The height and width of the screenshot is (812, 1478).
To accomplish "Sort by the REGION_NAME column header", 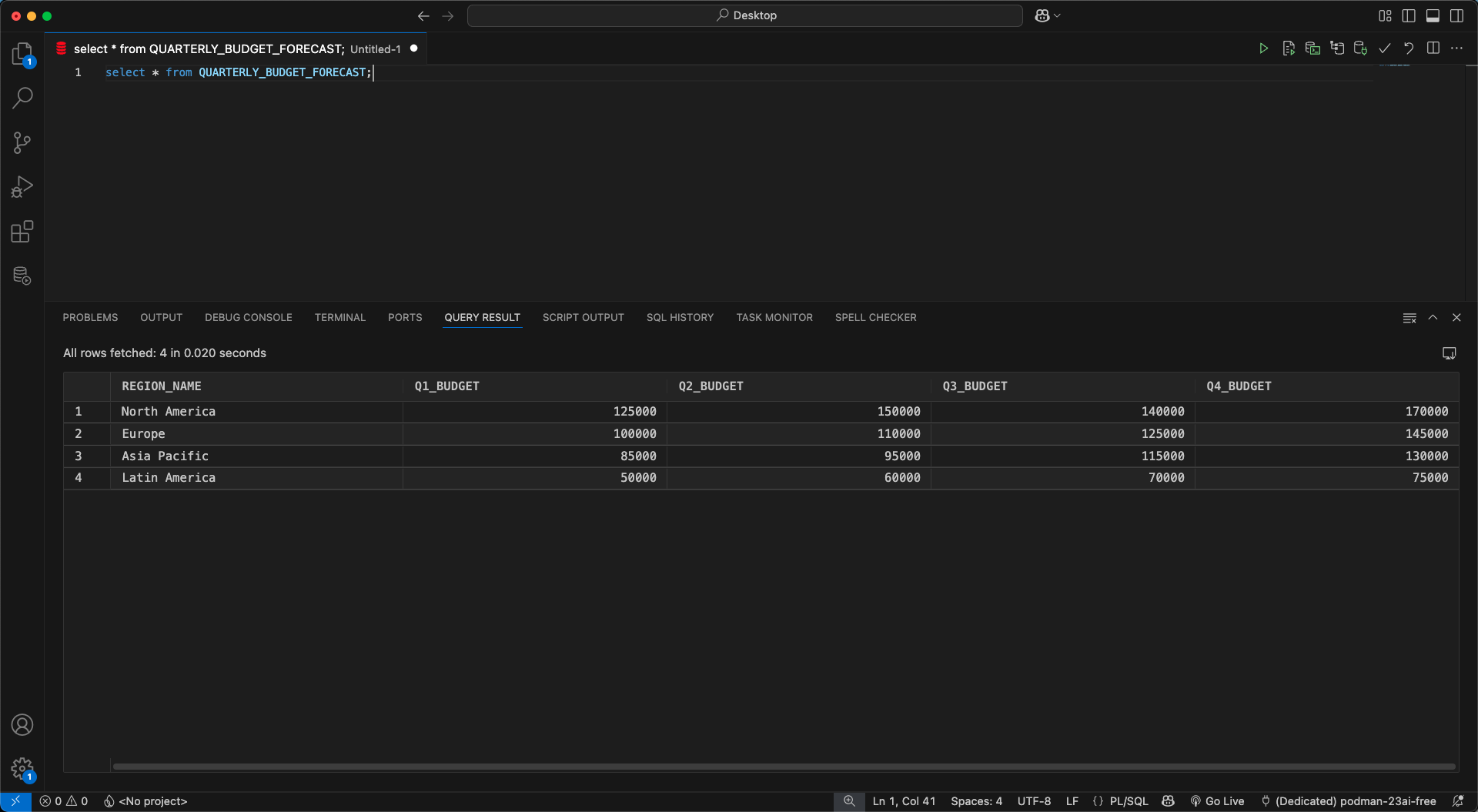I will tap(256, 386).
